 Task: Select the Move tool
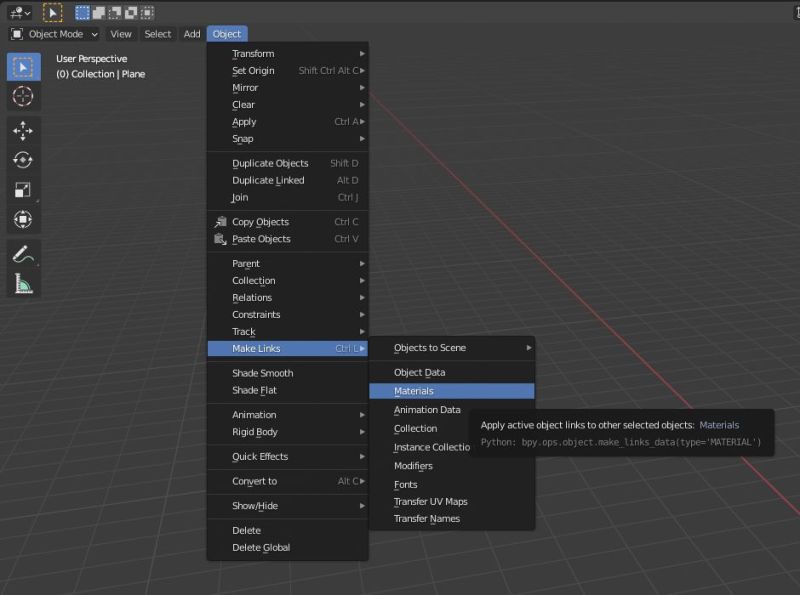(24, 128)
